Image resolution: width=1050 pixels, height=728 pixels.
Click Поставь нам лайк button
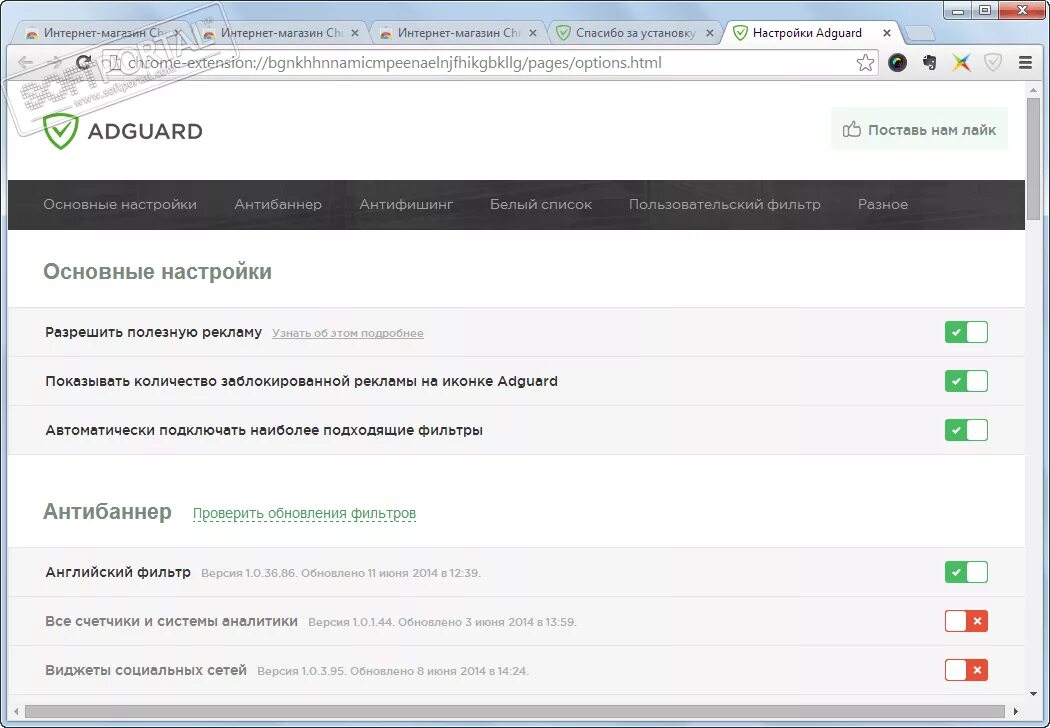coord(919,129)
